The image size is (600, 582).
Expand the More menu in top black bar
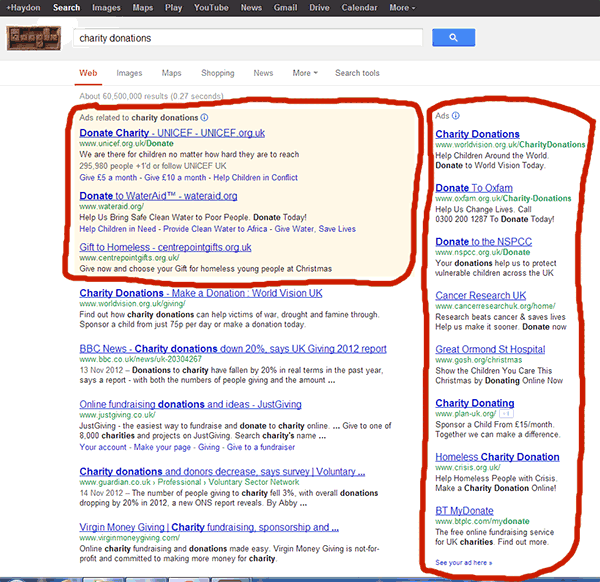[x=402, y=8]
